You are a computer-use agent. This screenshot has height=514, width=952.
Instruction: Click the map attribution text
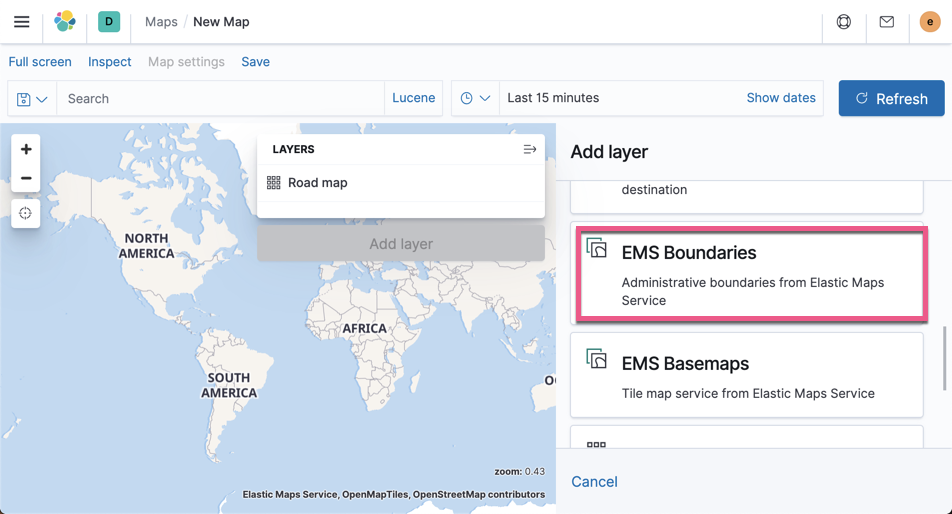[x=393, y=495]
